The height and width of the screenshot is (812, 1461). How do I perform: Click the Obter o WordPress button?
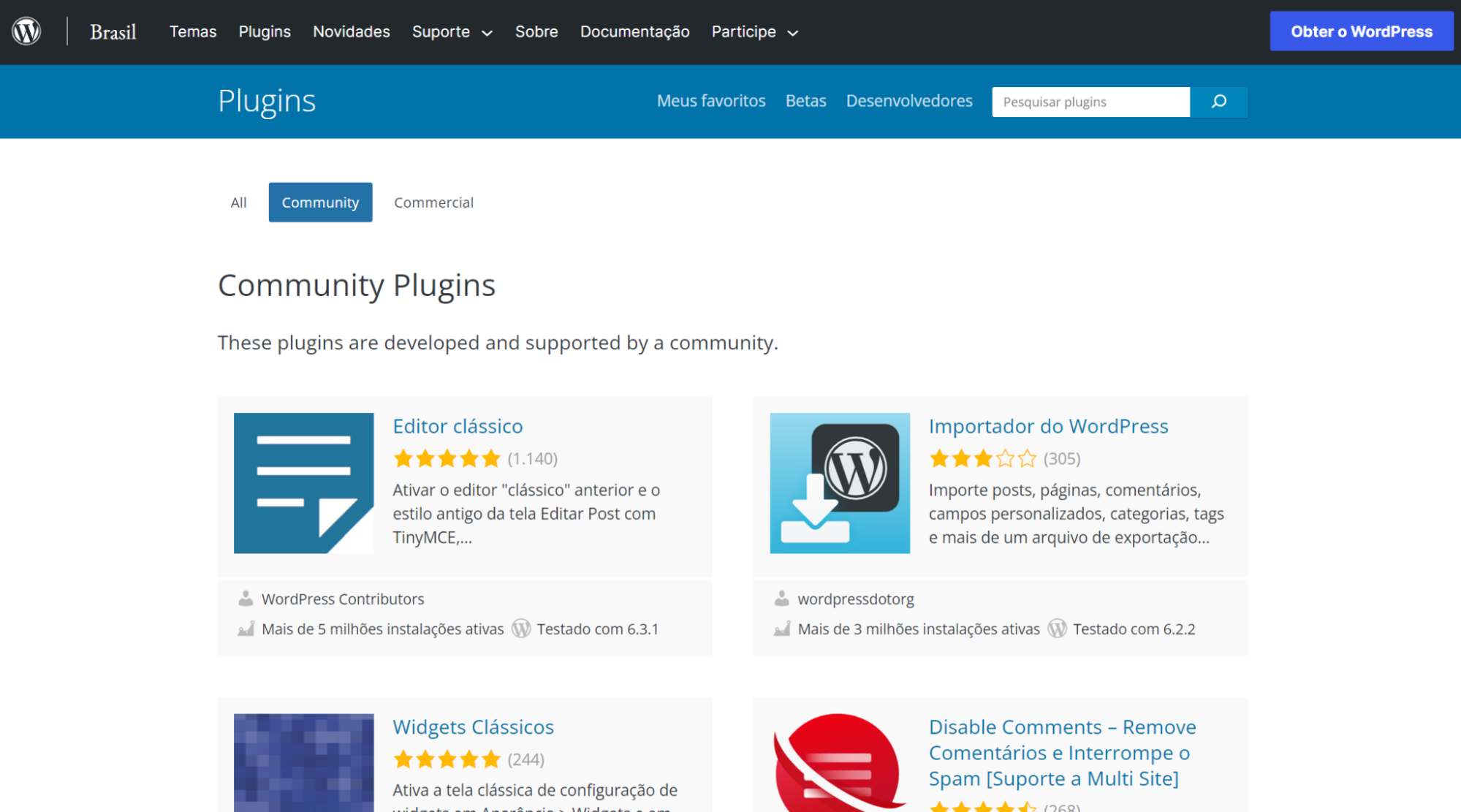coord(1362,31)
